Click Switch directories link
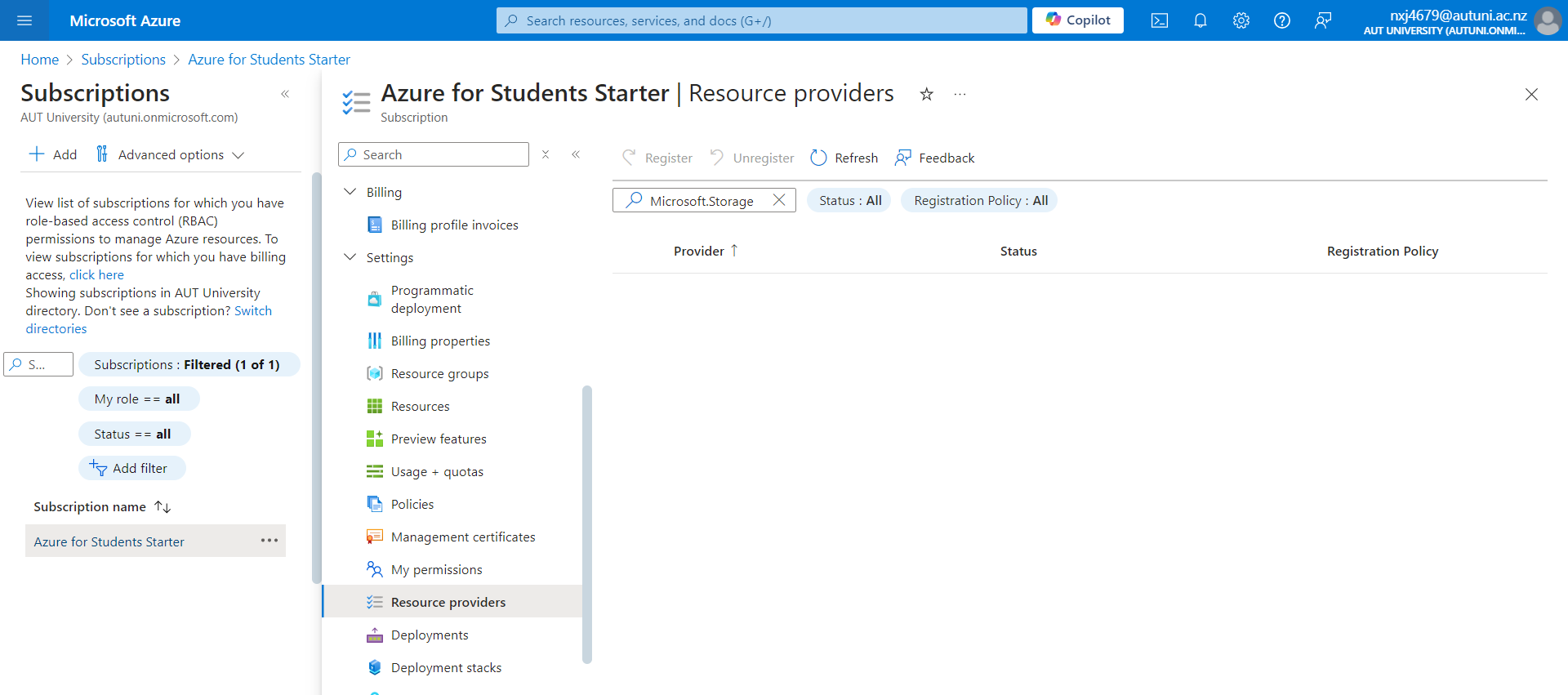 click(149, 319)
